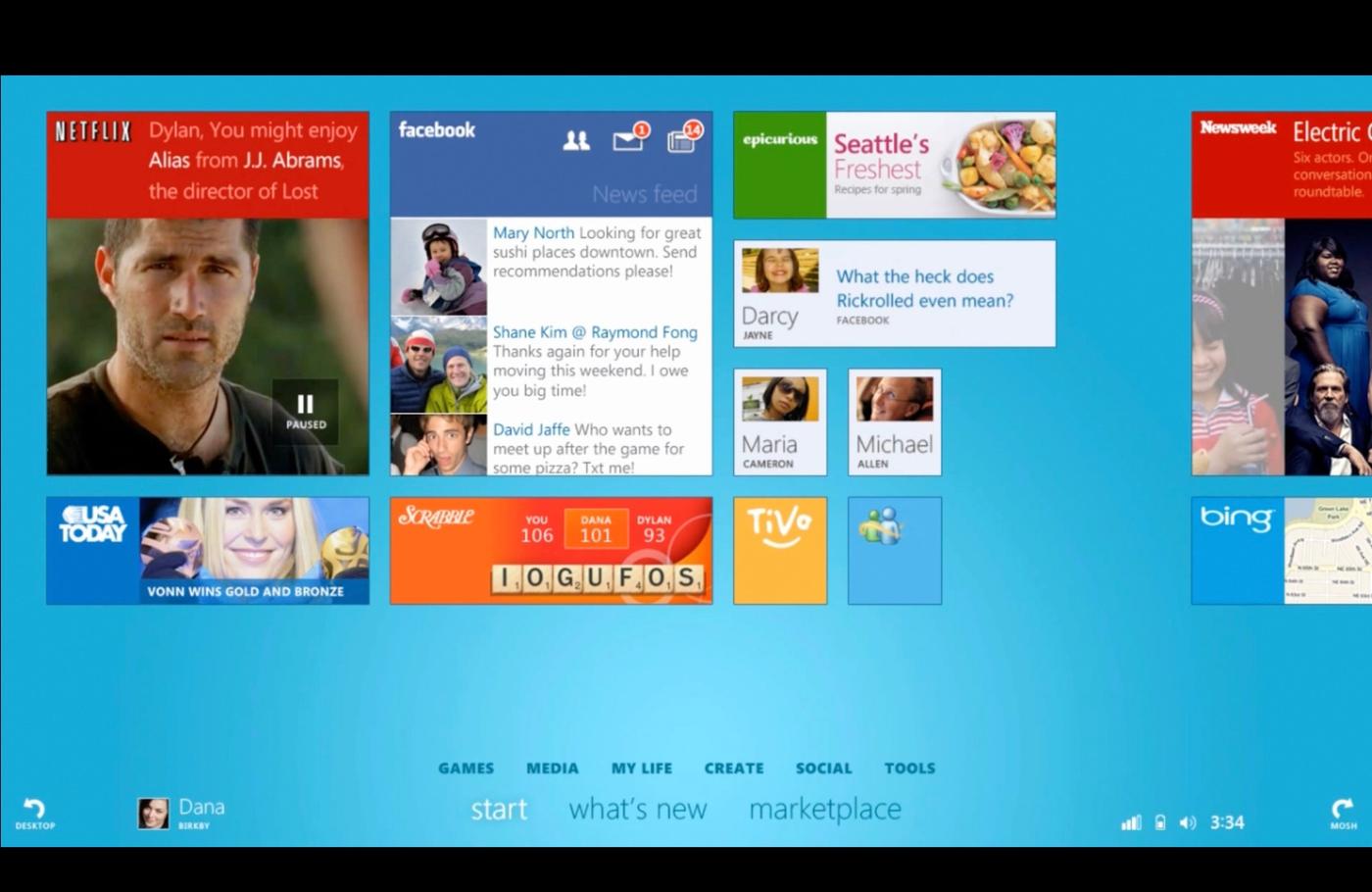Viewport: 1372px width, 892px height.
Task: Open Maria Cameron contact tile
Action: [780, 422]
